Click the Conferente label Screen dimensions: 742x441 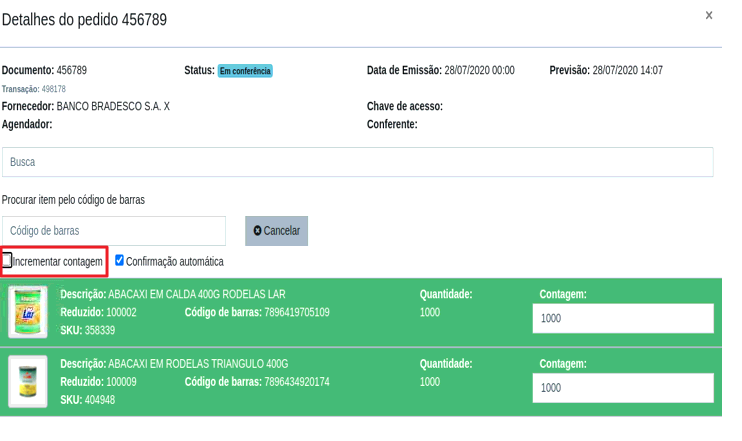[392, 124]
